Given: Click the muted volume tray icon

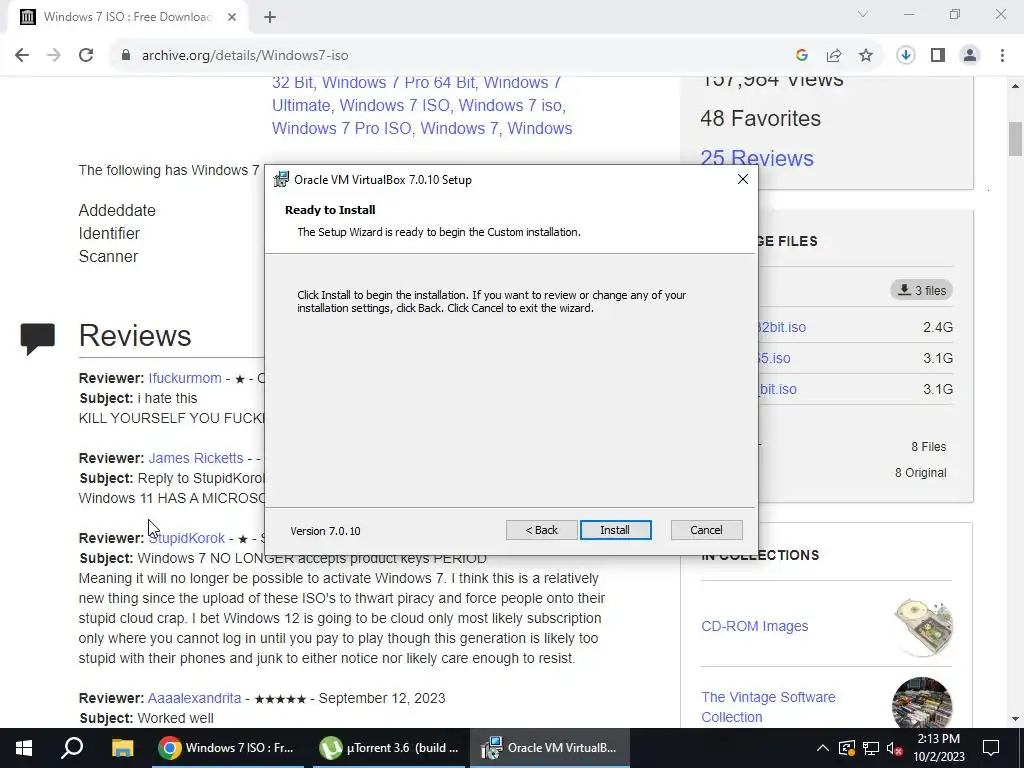Looking at the screenshot, I should (x=895, y=748).
